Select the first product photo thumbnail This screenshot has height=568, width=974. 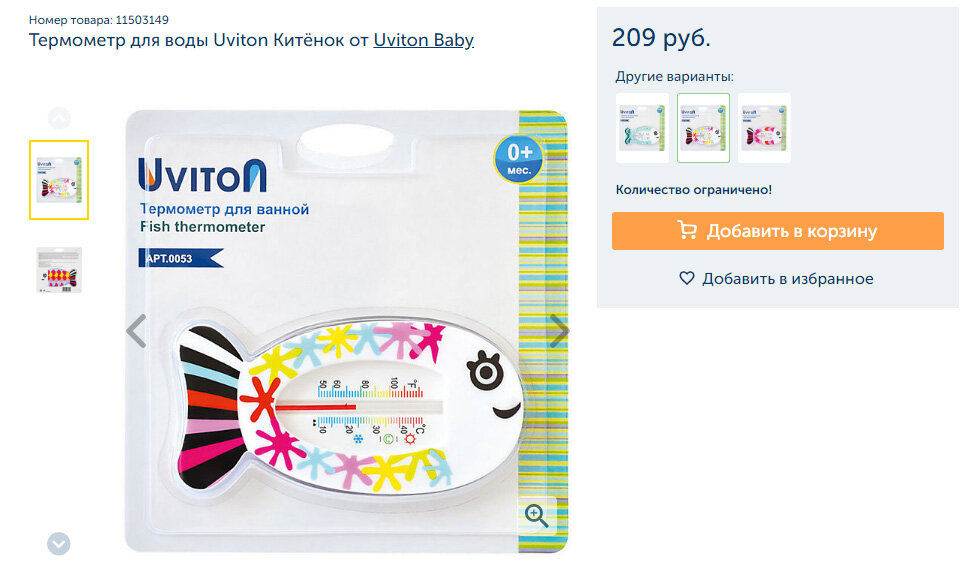(x=59, y=180)
